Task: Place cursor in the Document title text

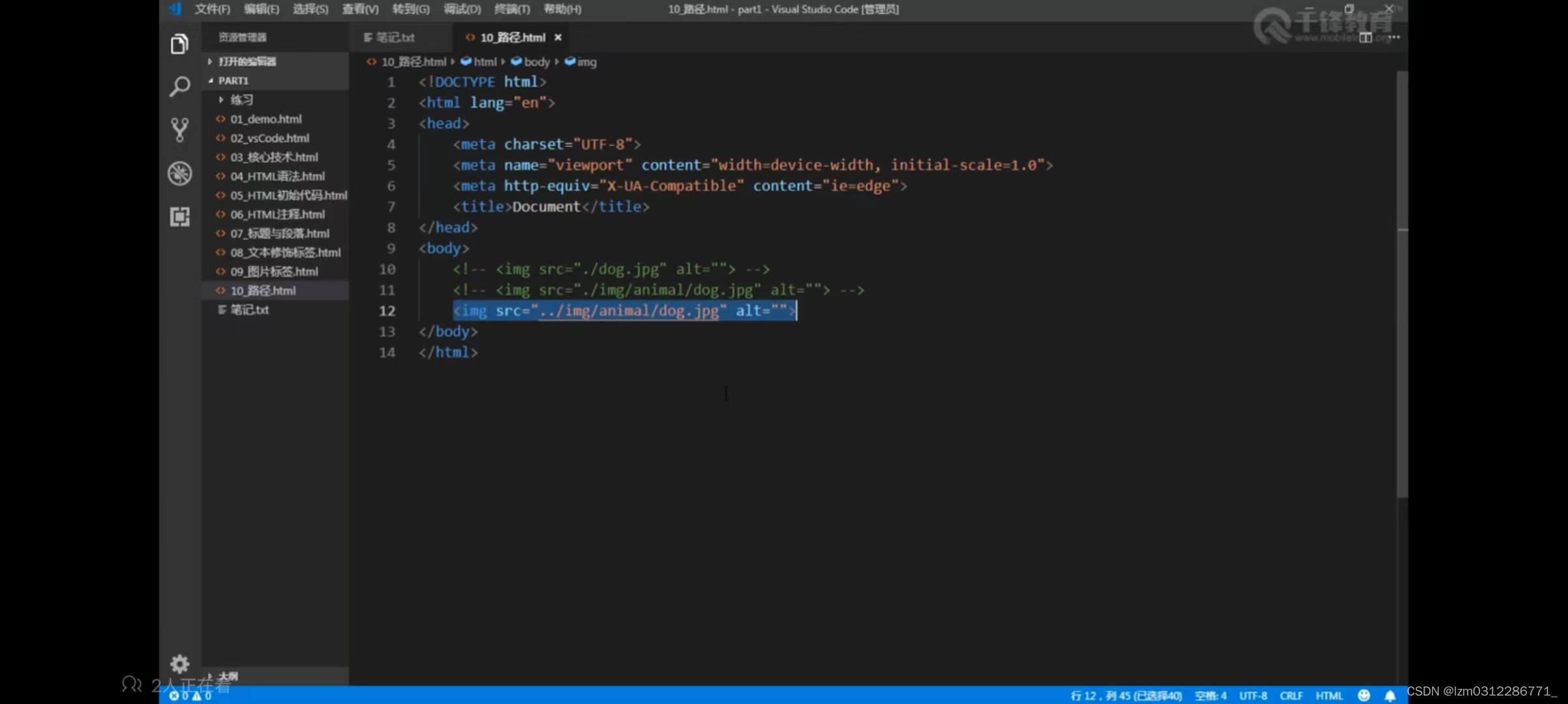Action: (x=546, y=207)
